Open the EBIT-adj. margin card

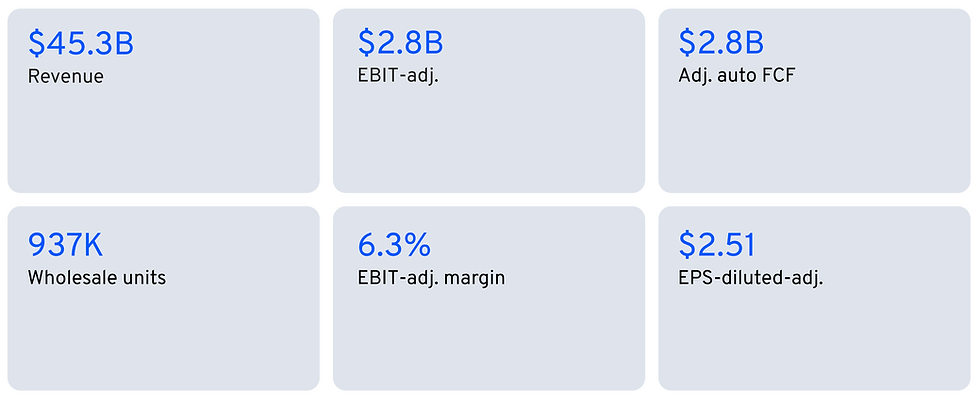pyautogui.click(x=489, y=298)
